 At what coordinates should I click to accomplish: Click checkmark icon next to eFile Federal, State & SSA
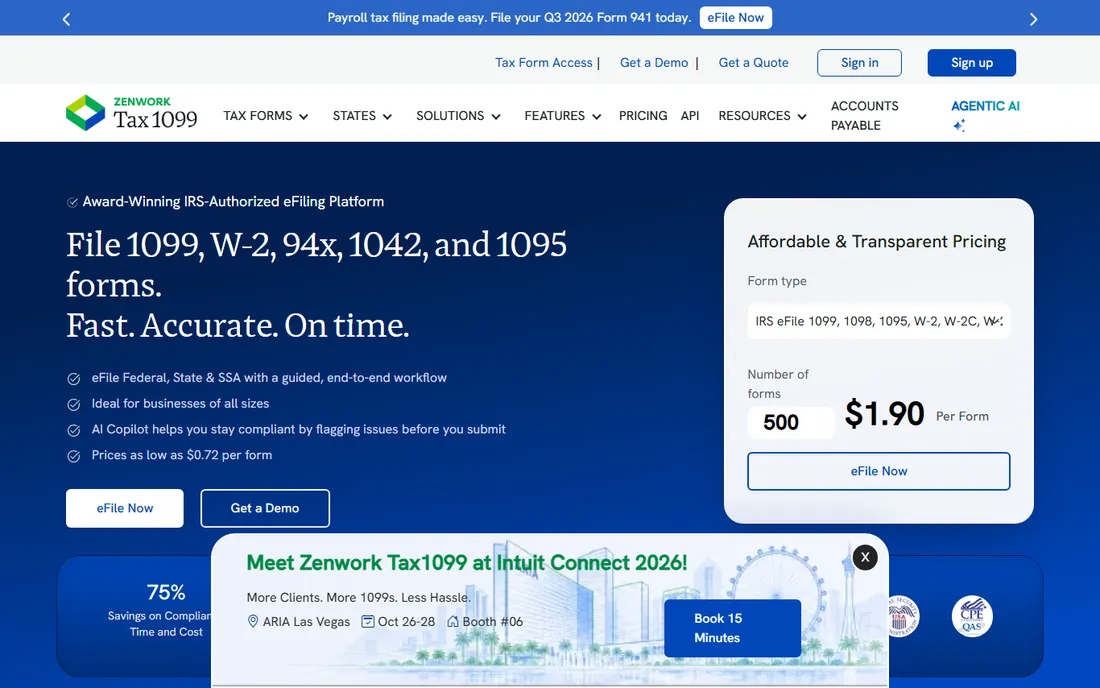click(74, 379)
